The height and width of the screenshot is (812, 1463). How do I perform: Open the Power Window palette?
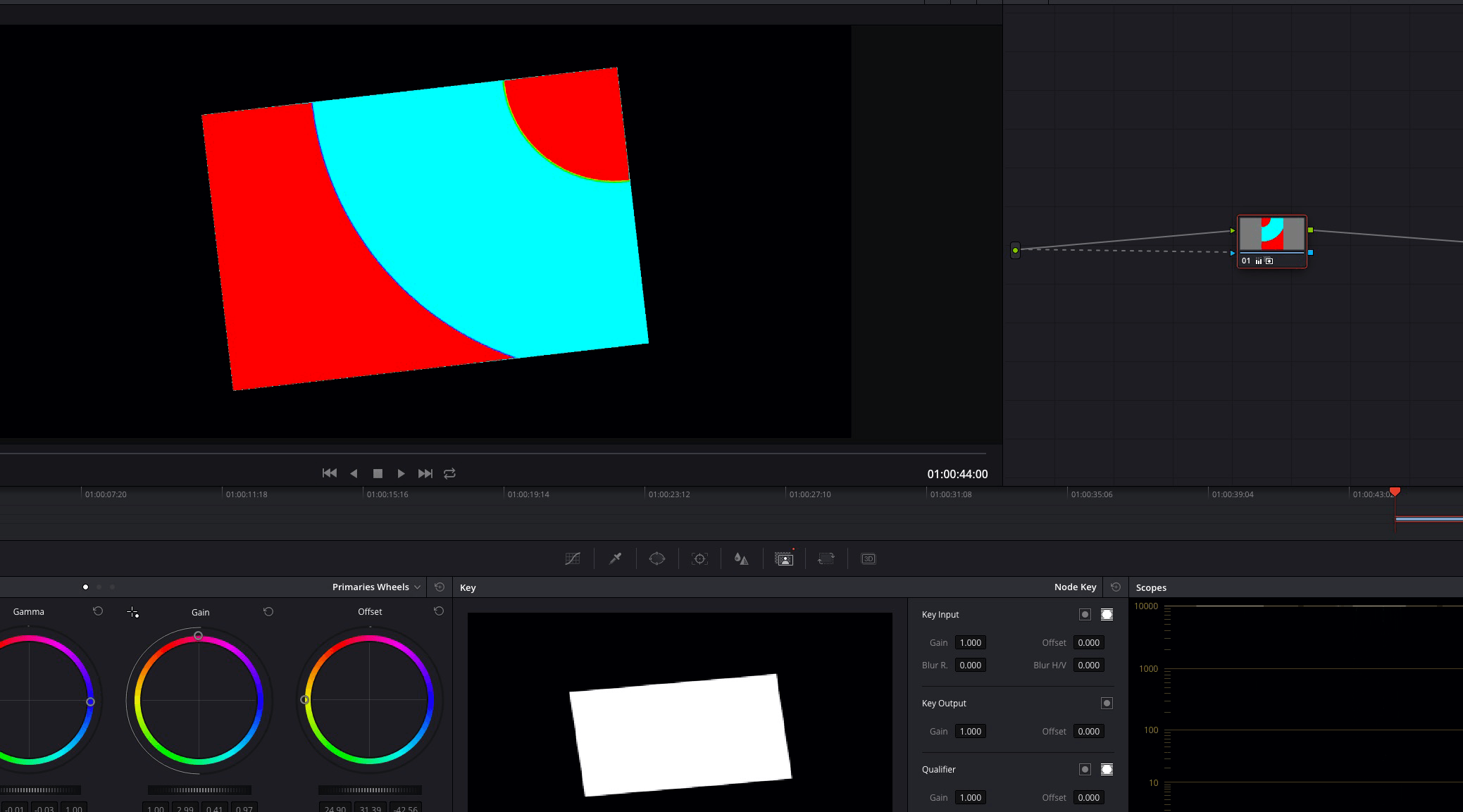(x=657, y=558)
